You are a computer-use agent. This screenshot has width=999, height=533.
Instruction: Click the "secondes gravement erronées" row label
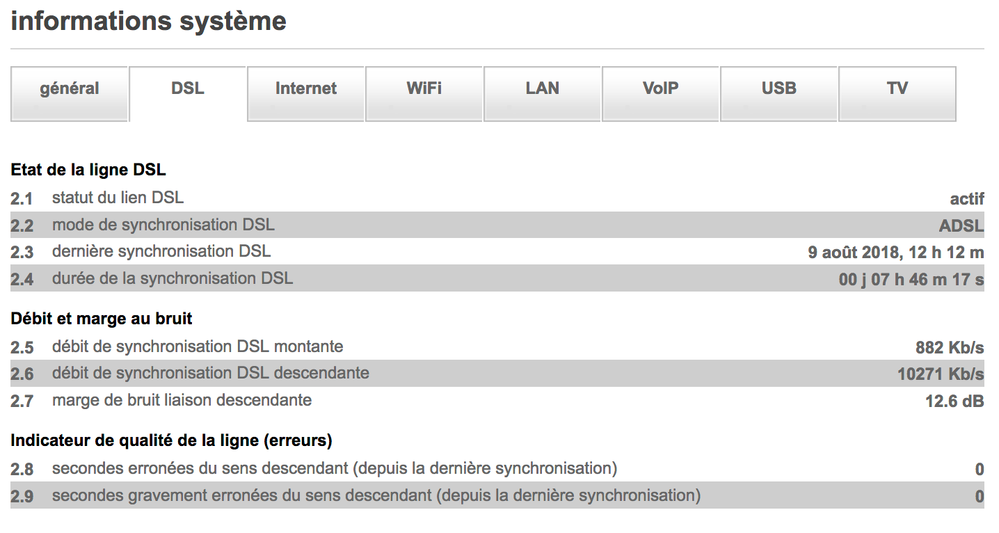tap(376, 495)
